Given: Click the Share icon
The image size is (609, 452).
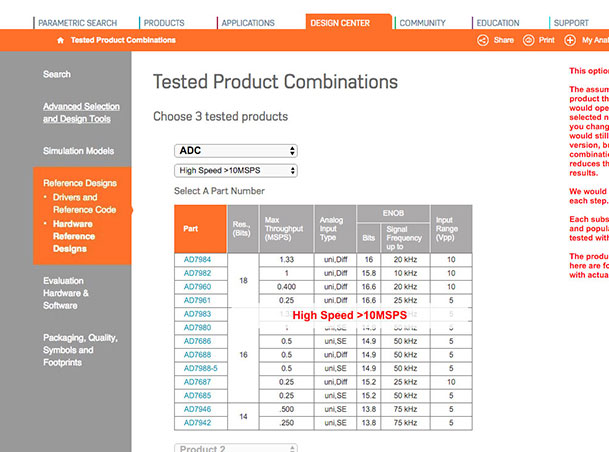Looking at the screenshot, I should [x=483, y=40].
